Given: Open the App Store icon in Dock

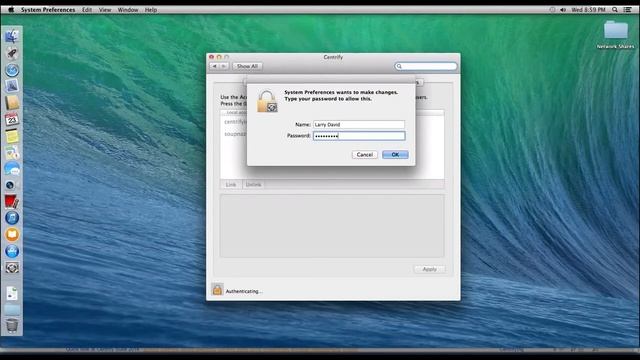Looking at the screenshot, I should pos(12,251).
